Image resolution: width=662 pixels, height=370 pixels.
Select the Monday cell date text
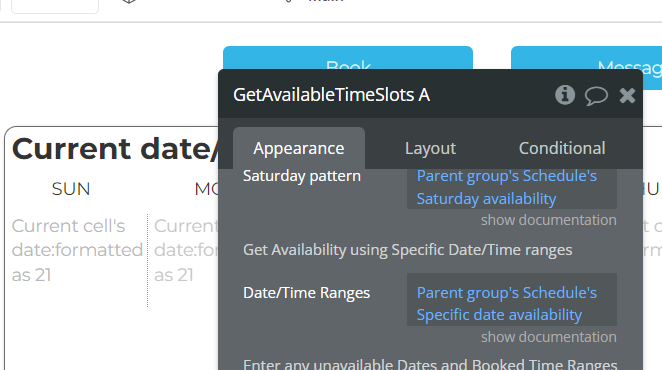coord(186,250)
